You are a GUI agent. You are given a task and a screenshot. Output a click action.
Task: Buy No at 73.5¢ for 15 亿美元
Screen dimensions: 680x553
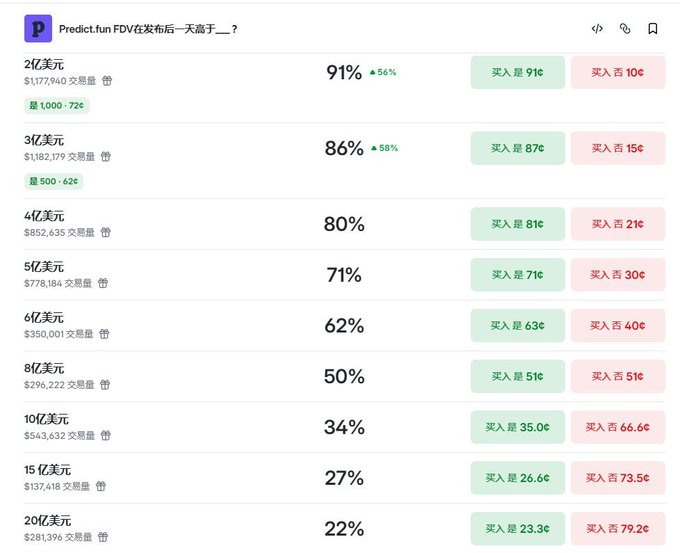pos(618,478)
